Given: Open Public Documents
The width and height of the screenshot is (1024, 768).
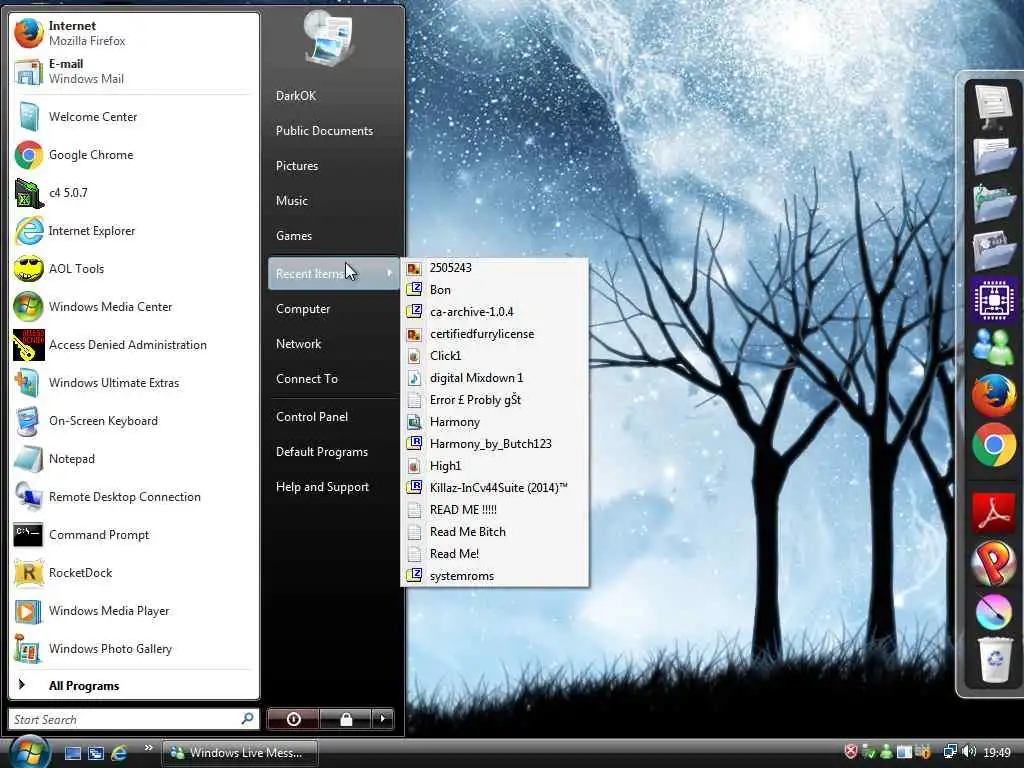Looking at the screenshot, I should point(333,131).
